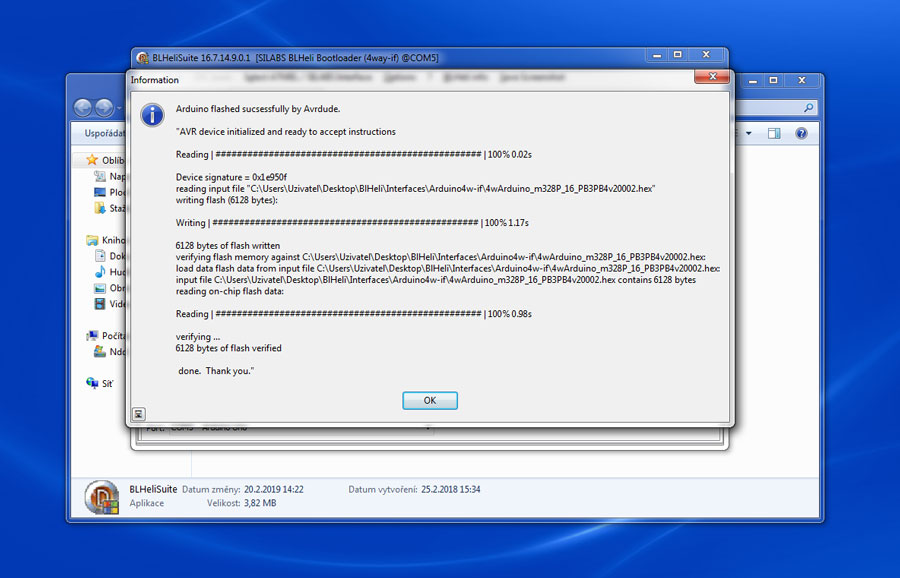Image resolution: width=900 pixels, height=578 pixels.
Task: Select the Knihovny libraries sidebar item
Action: [105, 240]
